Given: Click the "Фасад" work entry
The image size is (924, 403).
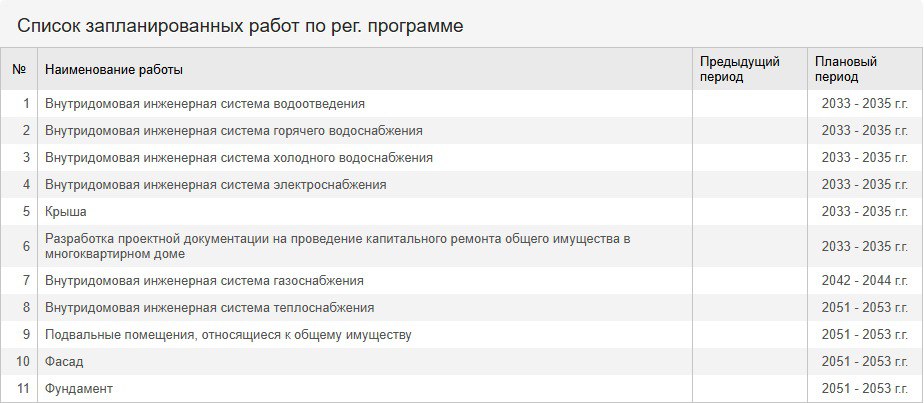Looking at the screenshot, I should click(x=64, y=362).
